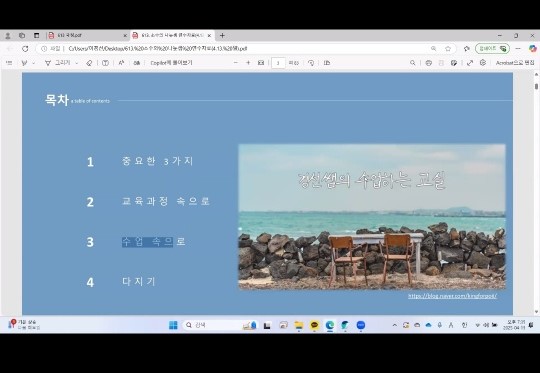Select the eraser tool in PDF toolbar
Screen dimensions: 540x373
click(89, 63)
